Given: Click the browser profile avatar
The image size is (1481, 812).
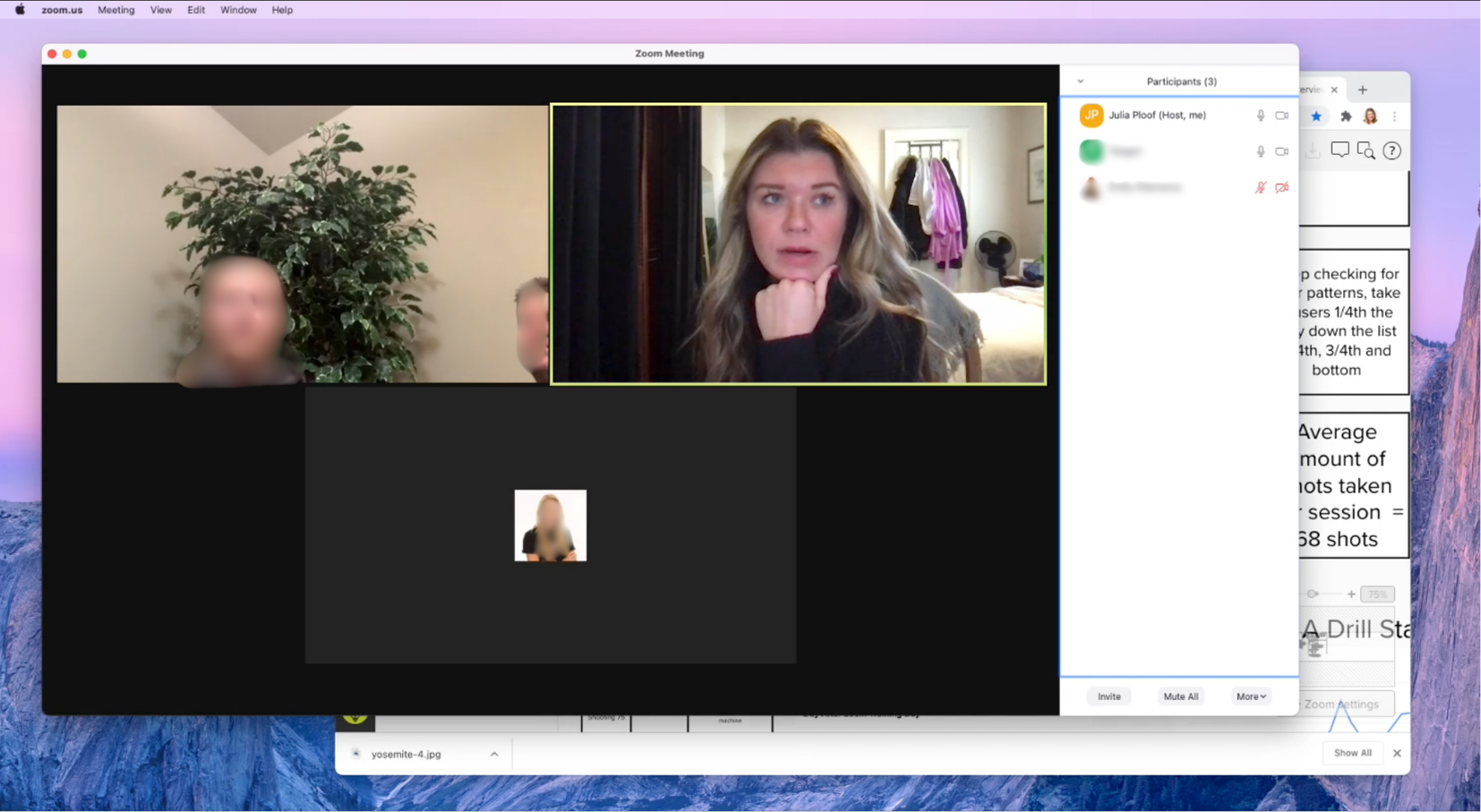Looking at the screenshot, I should [1370, 116].
